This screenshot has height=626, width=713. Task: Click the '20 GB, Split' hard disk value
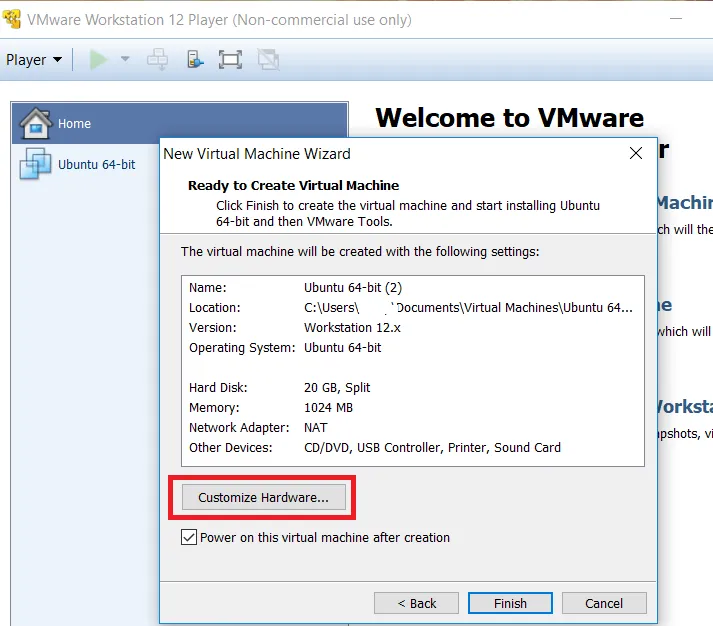coord(337,388)
